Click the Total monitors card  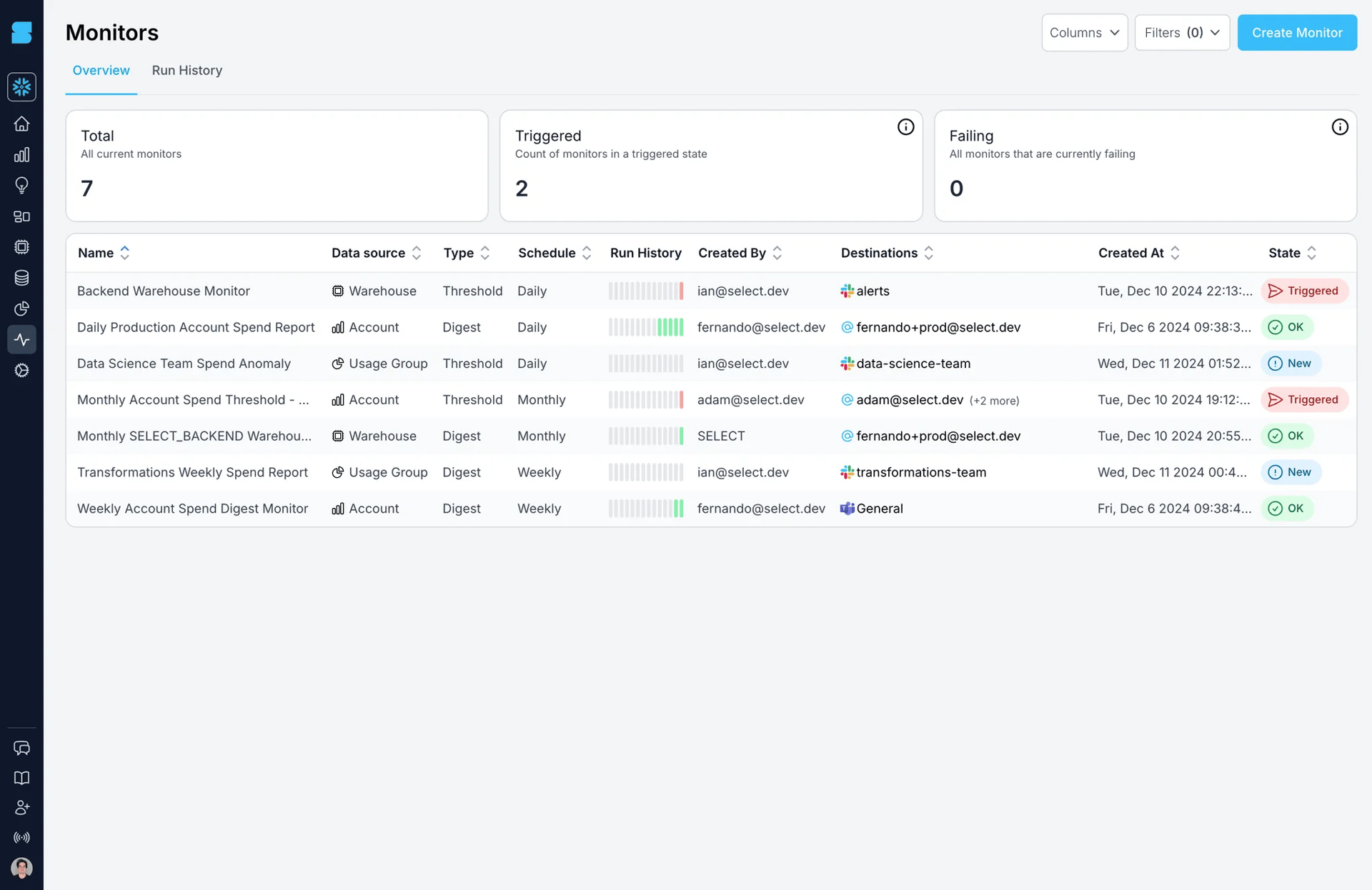(x=277, y=166)
